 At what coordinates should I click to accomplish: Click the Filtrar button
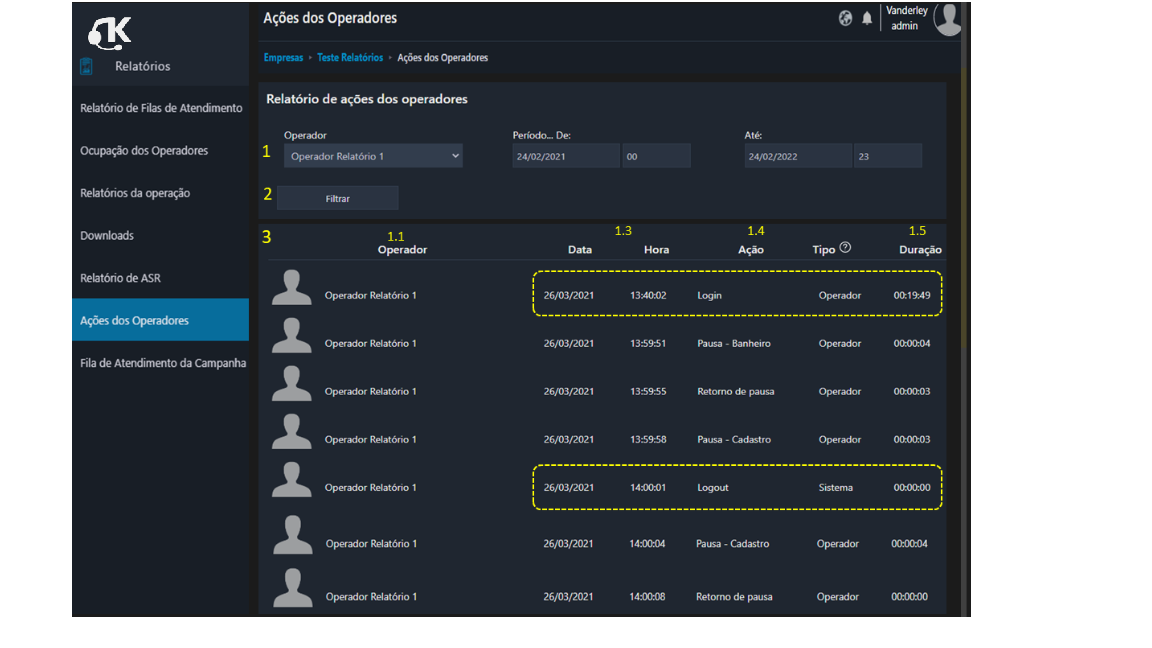(338, 198)
